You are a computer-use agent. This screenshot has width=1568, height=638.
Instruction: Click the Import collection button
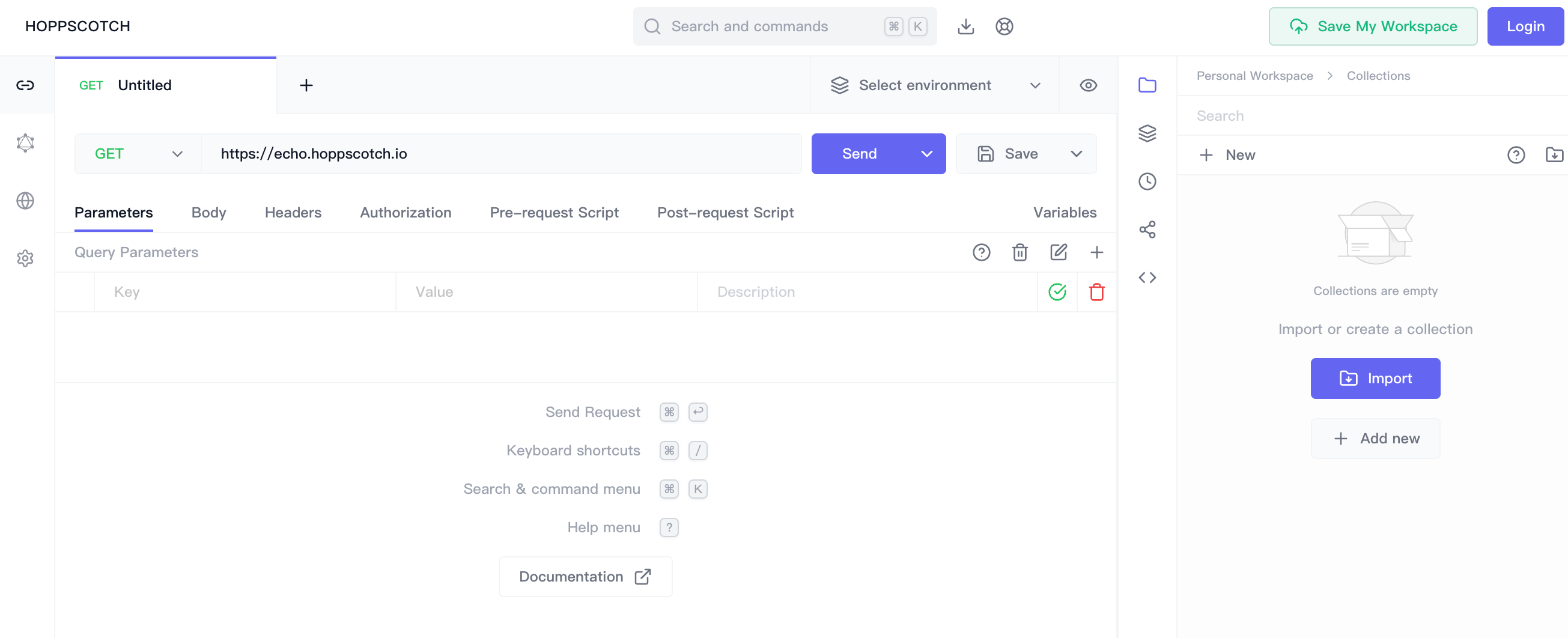click(x=1375, y=378)
